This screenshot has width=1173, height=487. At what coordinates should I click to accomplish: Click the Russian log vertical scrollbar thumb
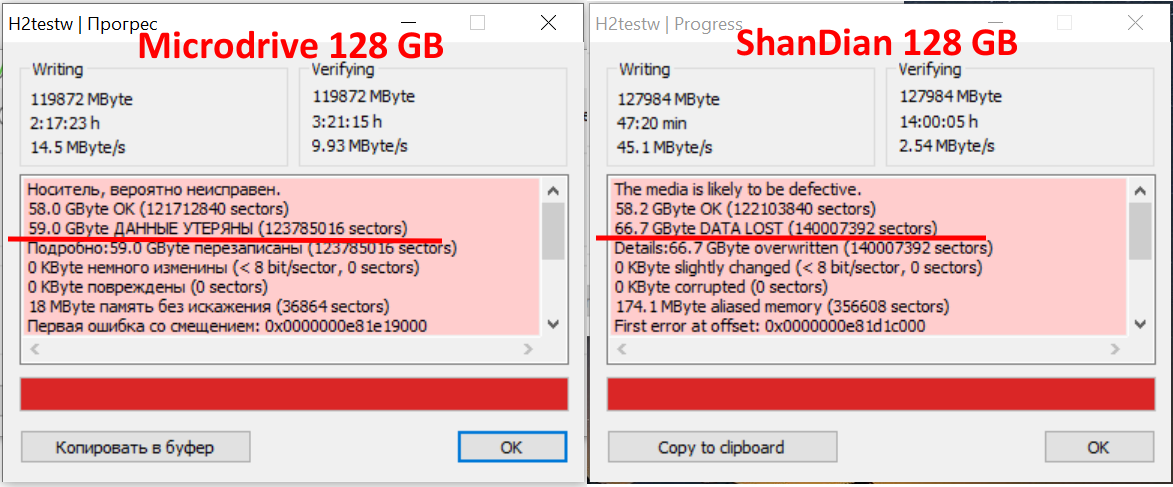(553, 231)
